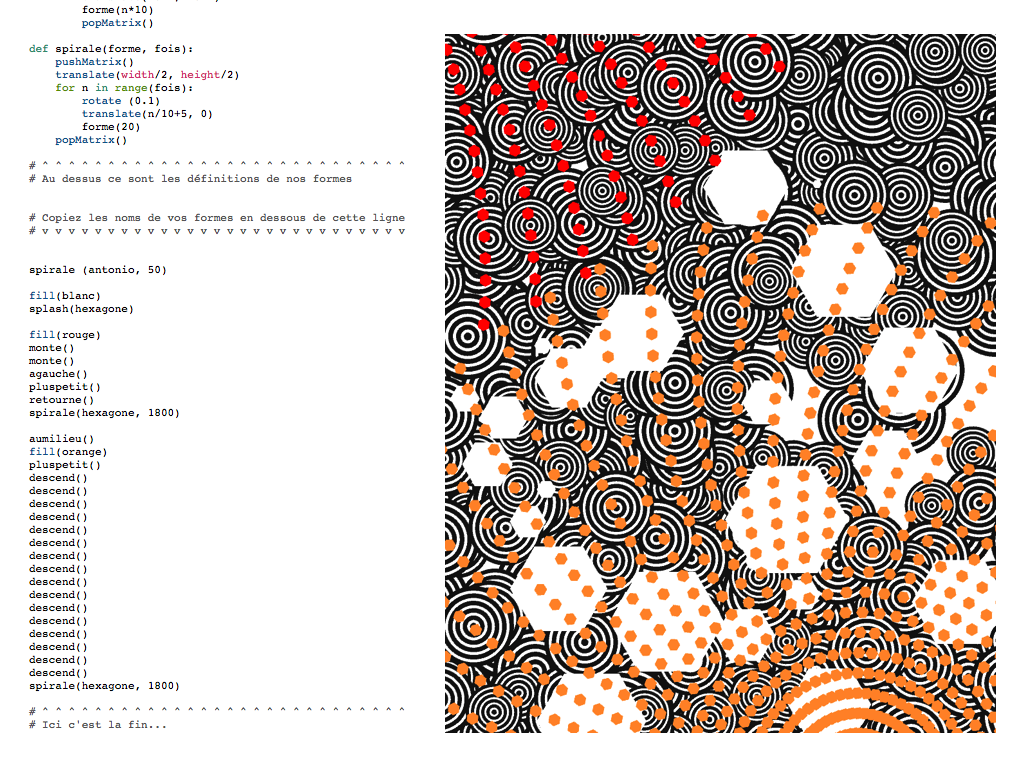The height and width of the screenshot is (768, 1024).
Task: Click the rendered spiral and hexagon artwork
Action: coord(720,383)
